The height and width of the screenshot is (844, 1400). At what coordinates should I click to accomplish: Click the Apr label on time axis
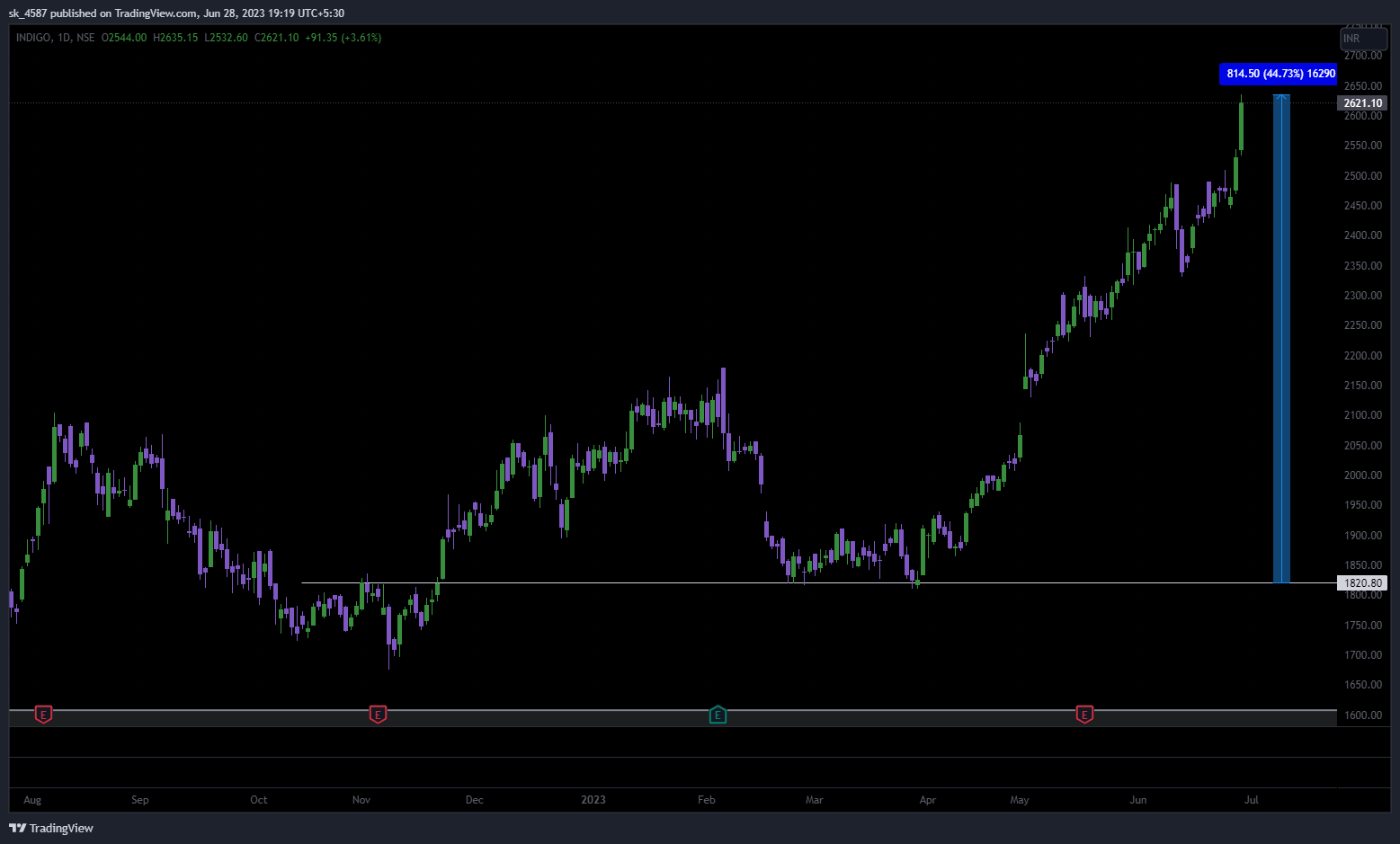pos(928,800)
